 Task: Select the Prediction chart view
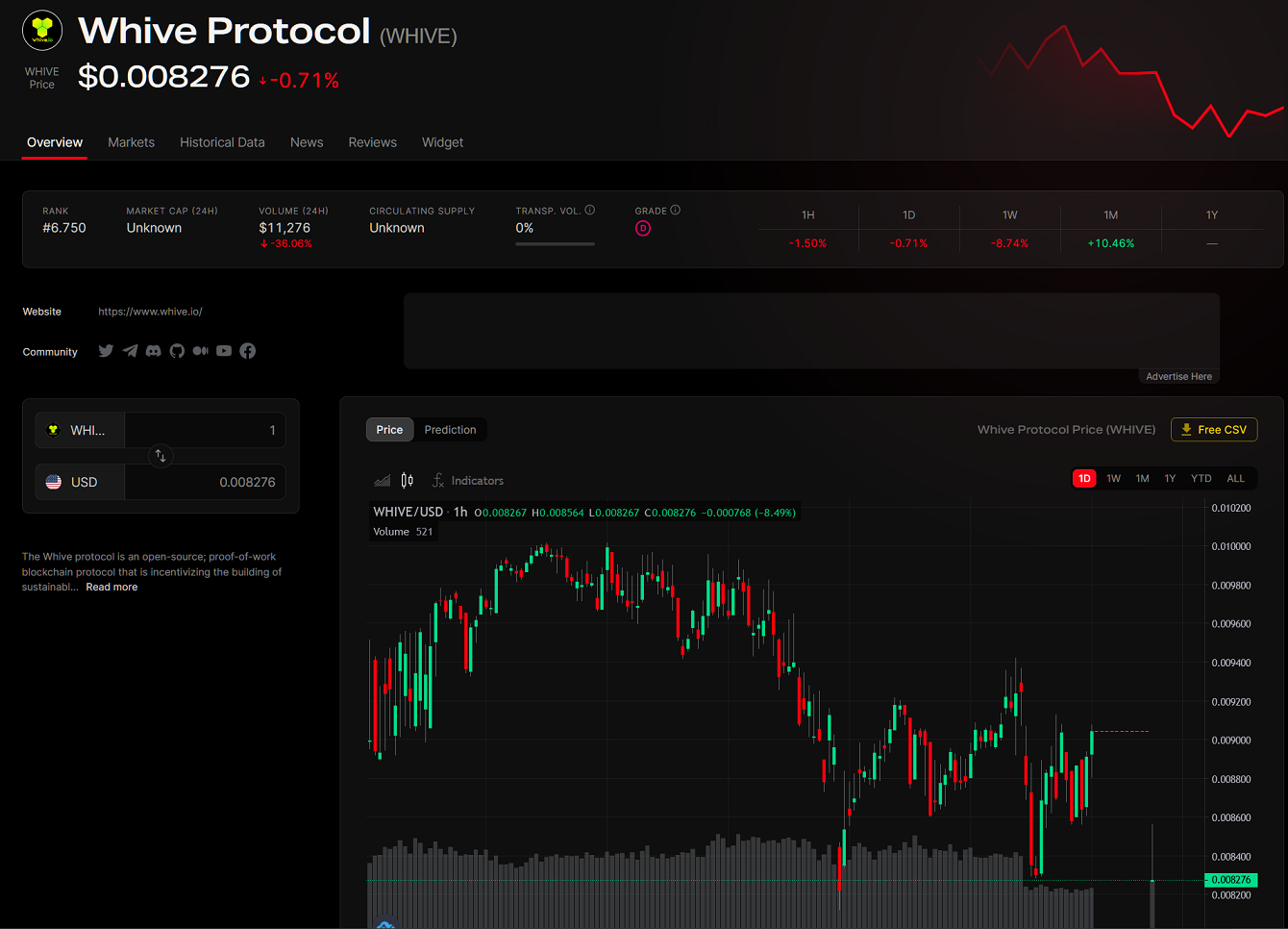(x=450, y=430)
